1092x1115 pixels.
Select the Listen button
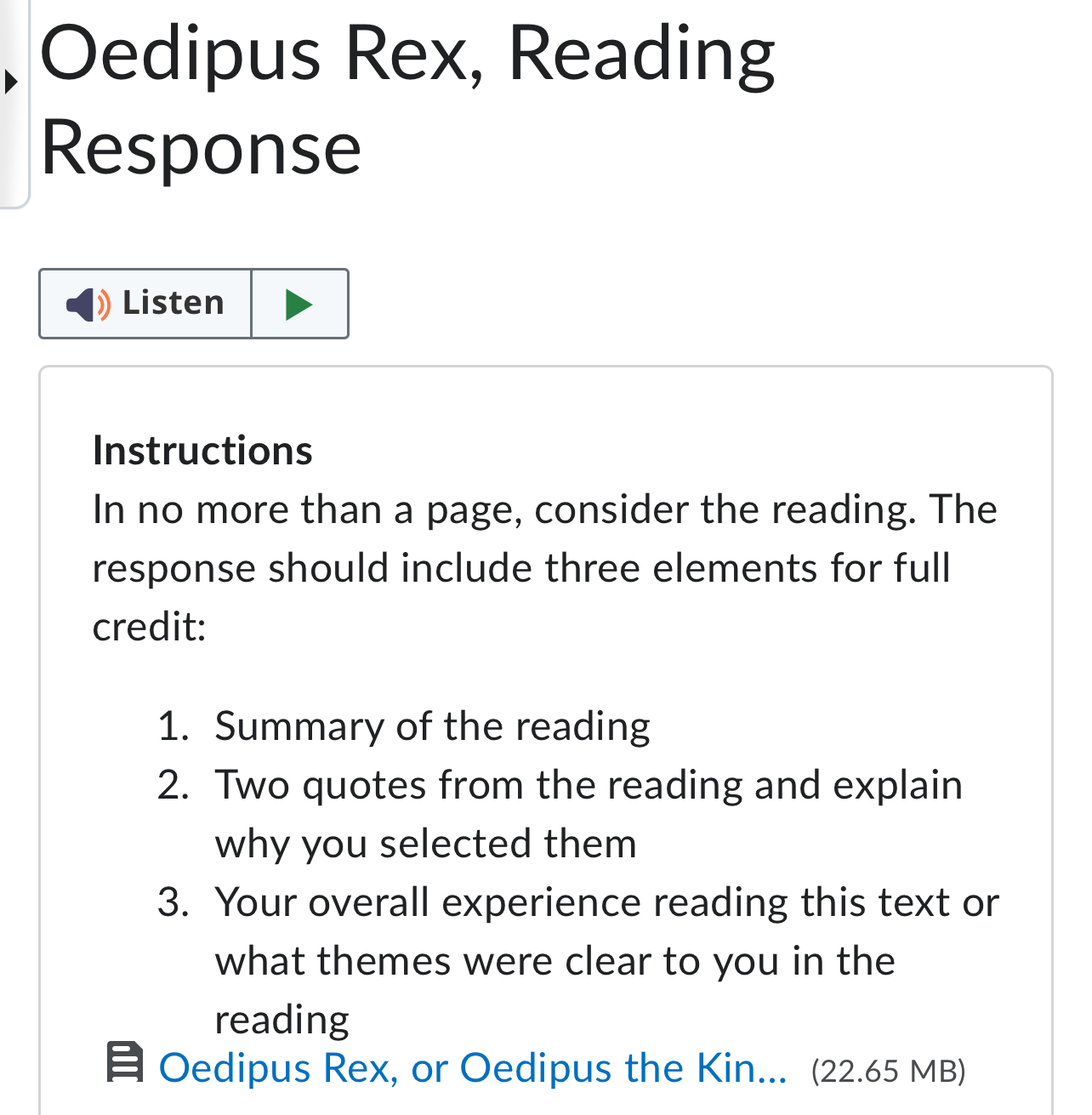tap(145, 304)
